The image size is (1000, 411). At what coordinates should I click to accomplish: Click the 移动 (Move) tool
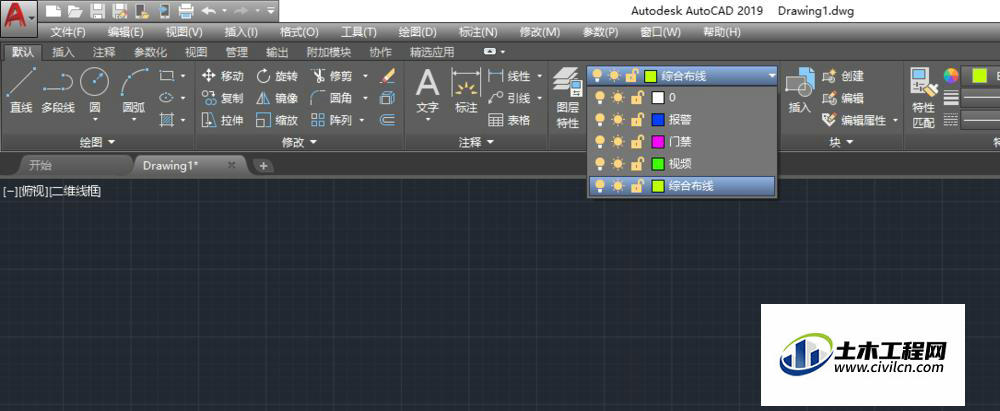pyautogui.click(x=222, y=76)
